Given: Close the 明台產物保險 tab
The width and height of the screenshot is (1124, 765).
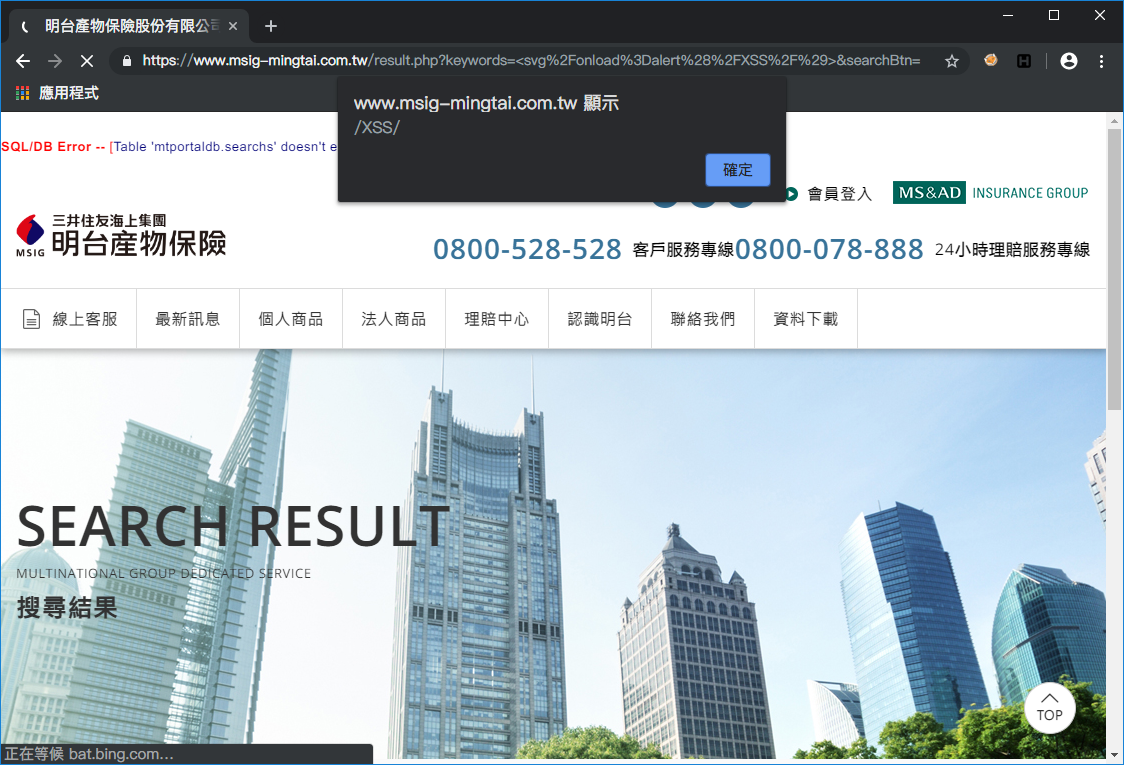Looking at the screenshot, I should [232, 26].
